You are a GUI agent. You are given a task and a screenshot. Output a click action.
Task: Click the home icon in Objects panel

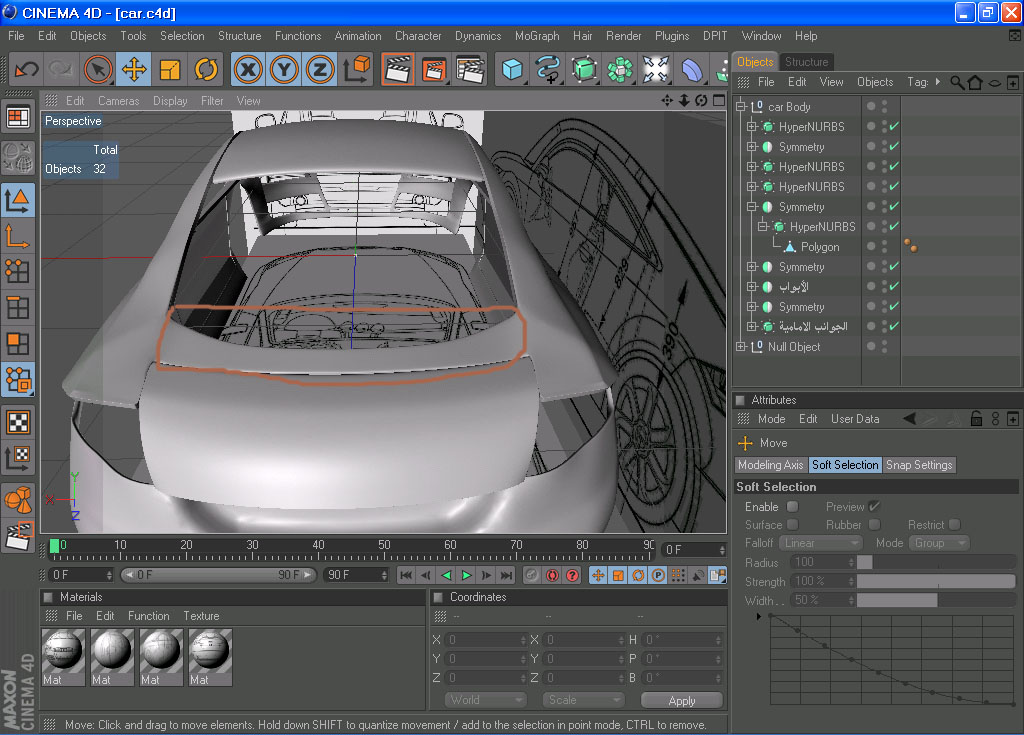click(975, 82)
